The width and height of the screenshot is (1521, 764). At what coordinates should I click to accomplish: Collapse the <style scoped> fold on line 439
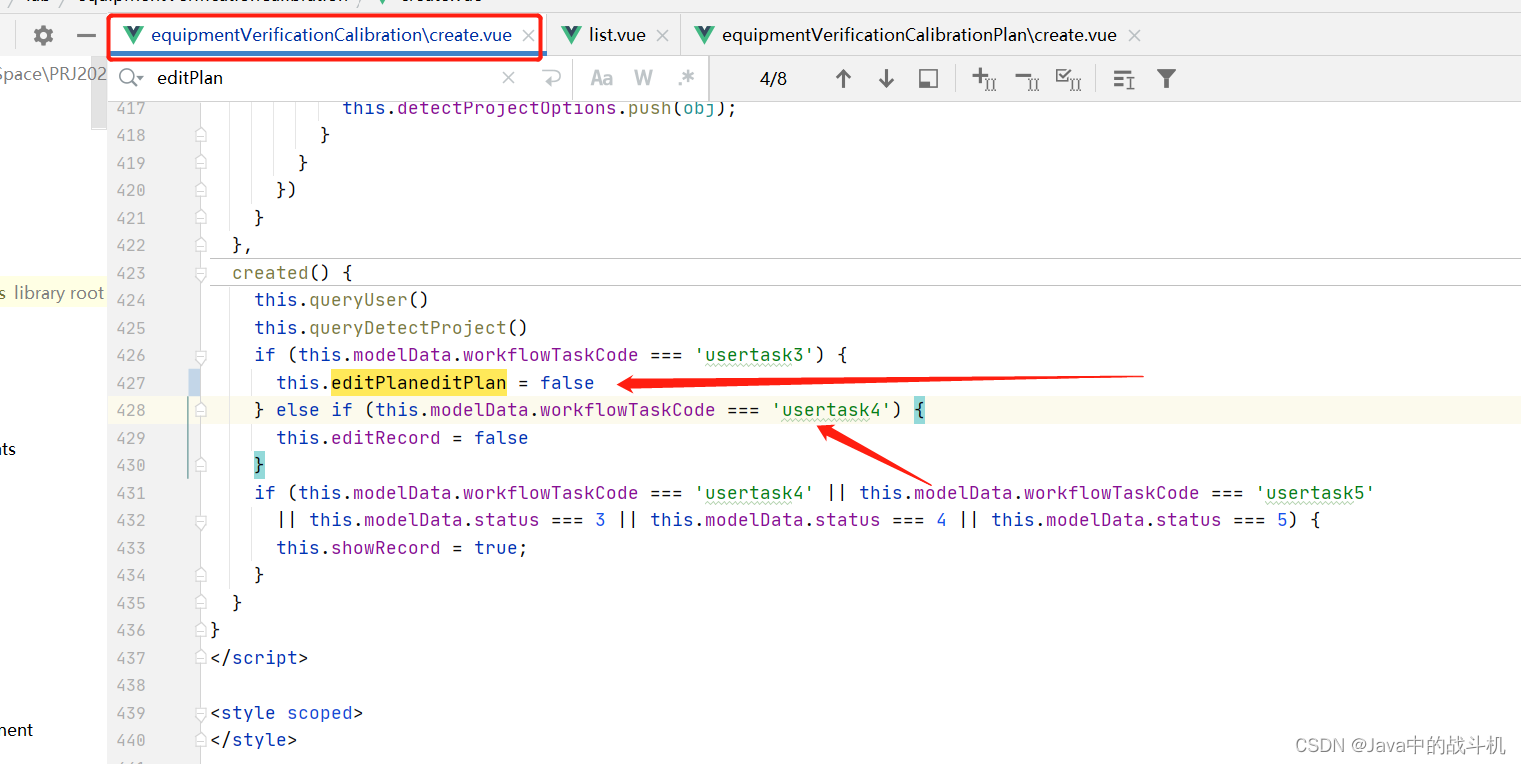pyautogui.click(x=201, y=713)
